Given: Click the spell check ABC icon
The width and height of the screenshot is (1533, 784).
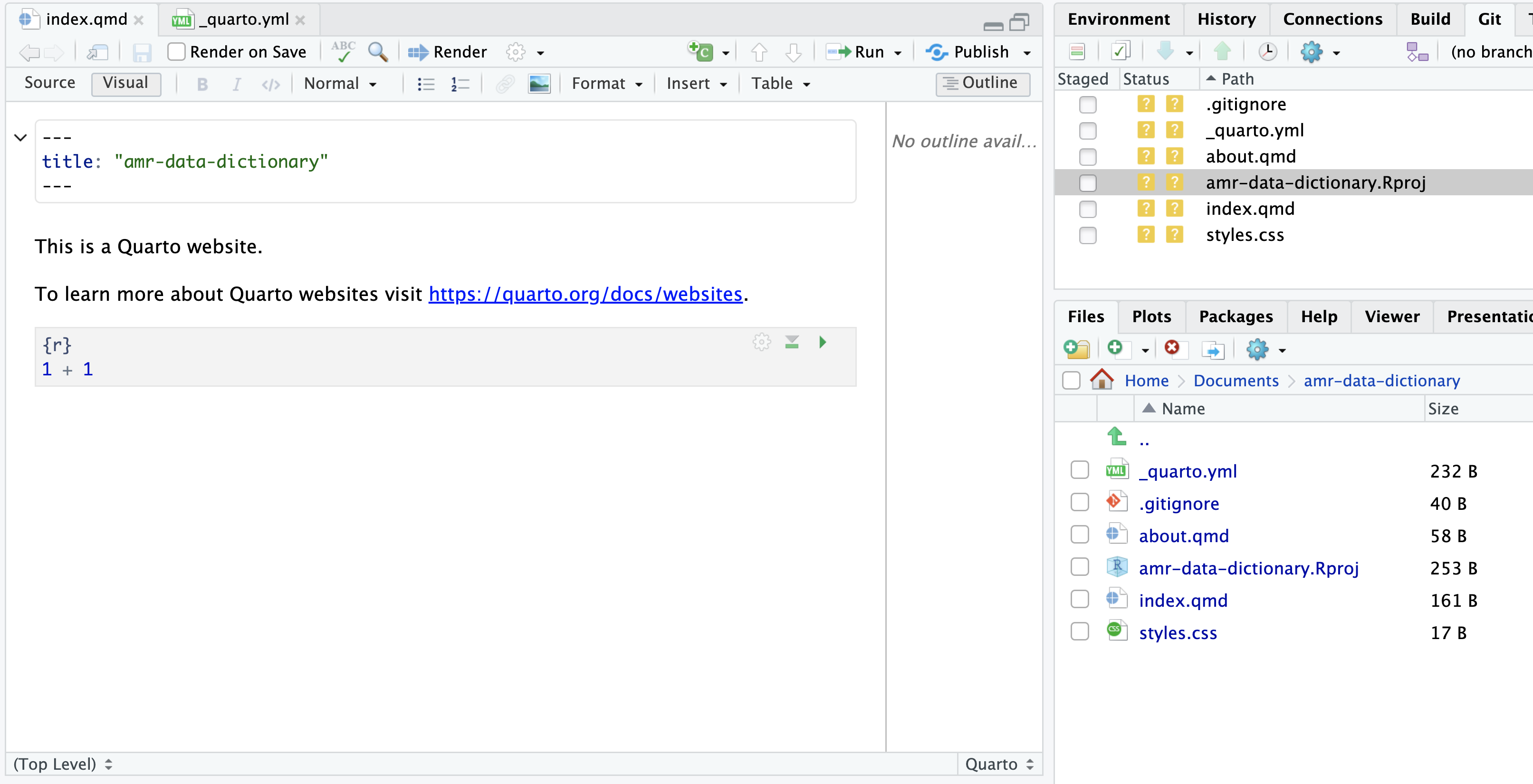Looking at the screenshot, I should (x=342, y=52).
